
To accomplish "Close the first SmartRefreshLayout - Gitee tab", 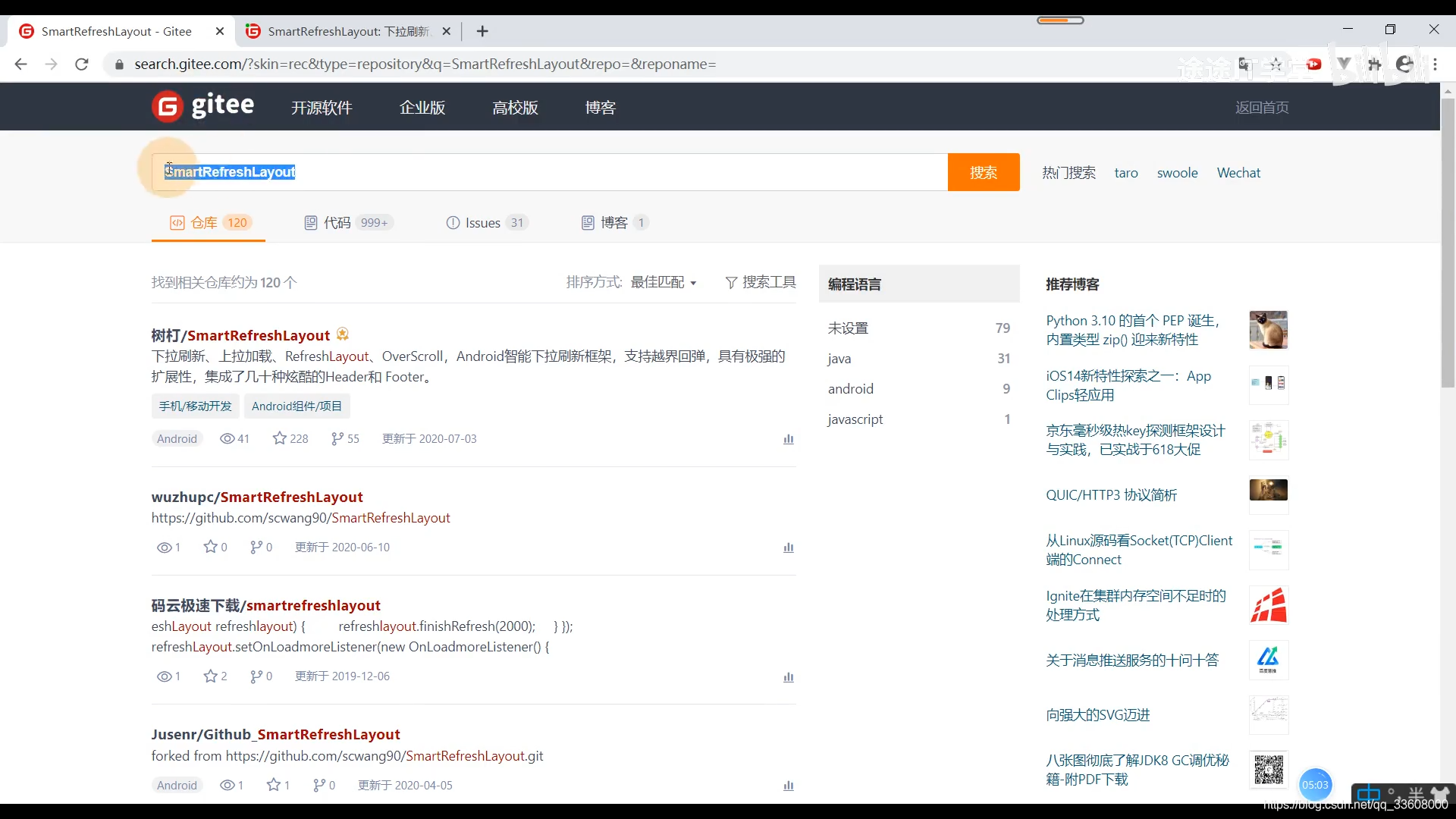I will click(x=220, y=31).
